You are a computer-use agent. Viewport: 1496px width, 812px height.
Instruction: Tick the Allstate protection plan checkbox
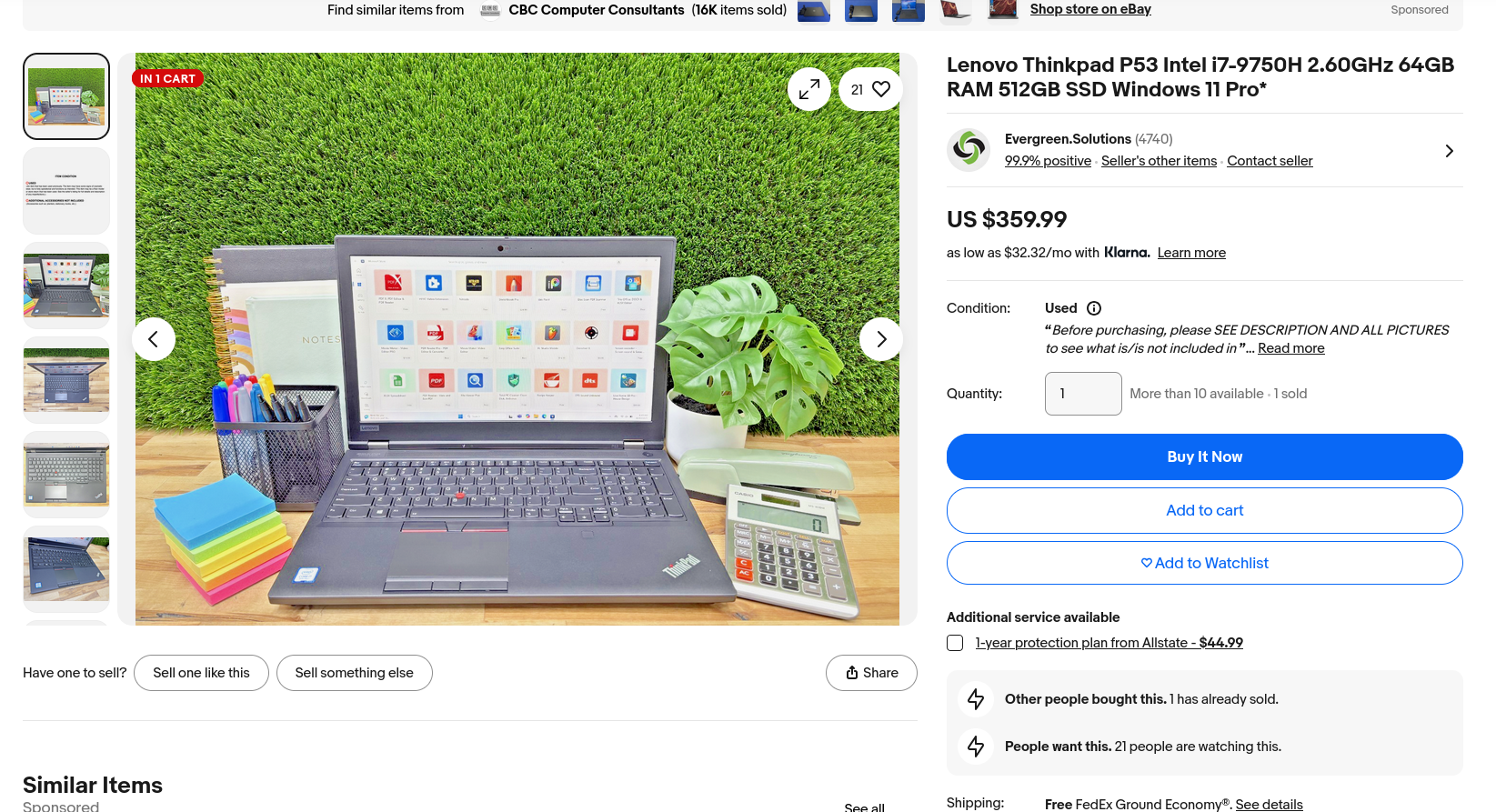pos(955,643)
